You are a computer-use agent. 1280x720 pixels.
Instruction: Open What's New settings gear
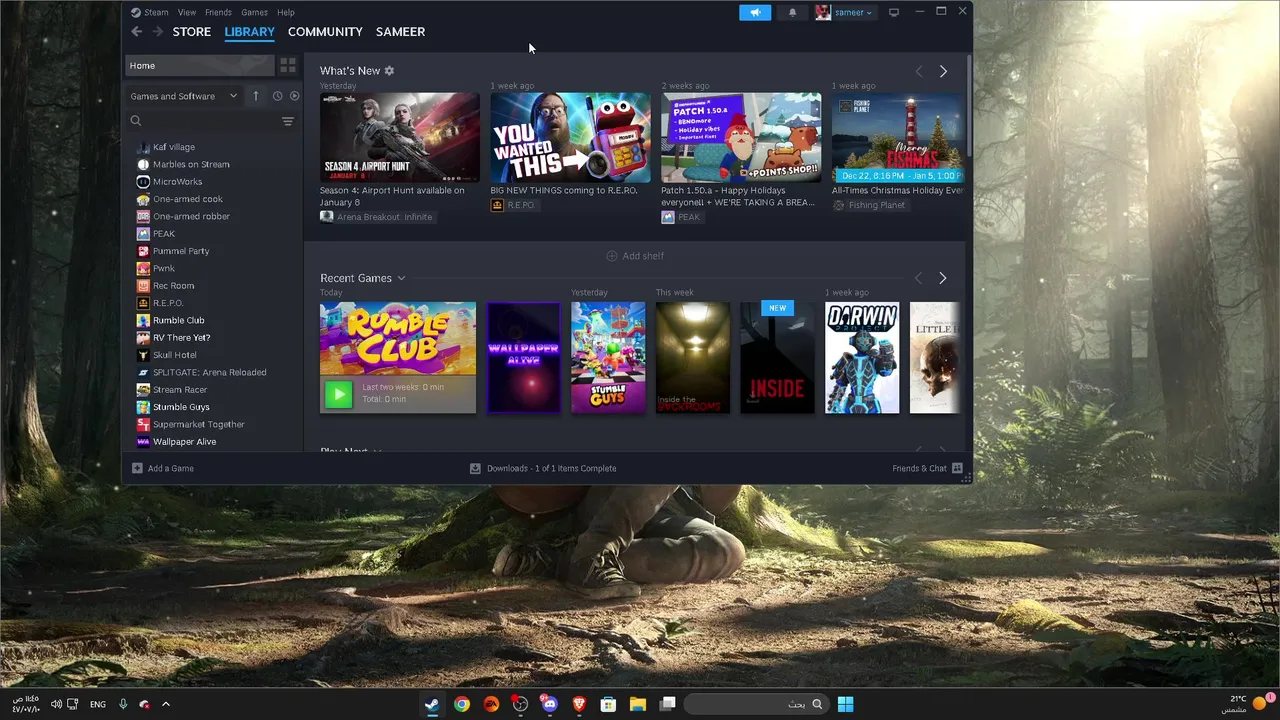(x=389, y=71)
